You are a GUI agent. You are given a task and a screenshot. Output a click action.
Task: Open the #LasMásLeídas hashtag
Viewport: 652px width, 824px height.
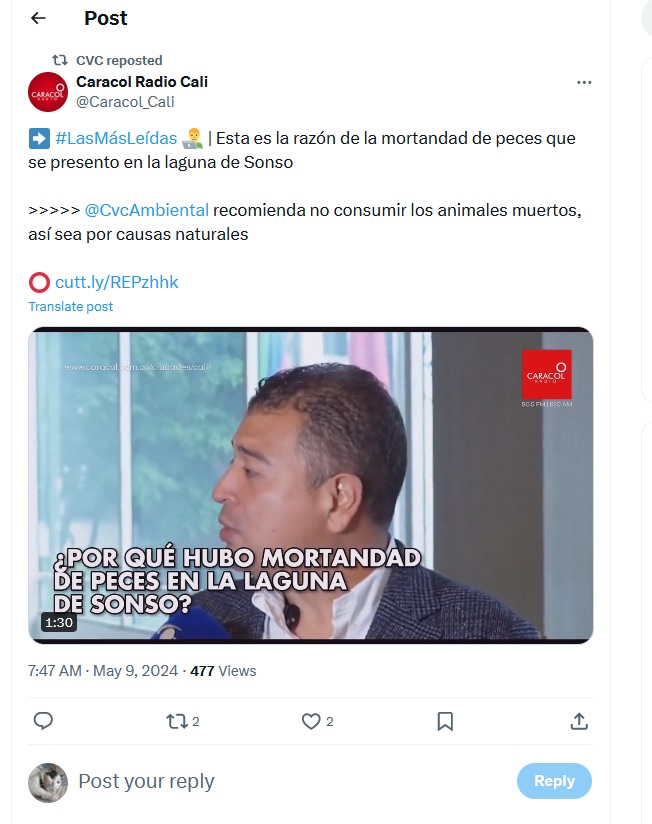(x=116, y=138)
